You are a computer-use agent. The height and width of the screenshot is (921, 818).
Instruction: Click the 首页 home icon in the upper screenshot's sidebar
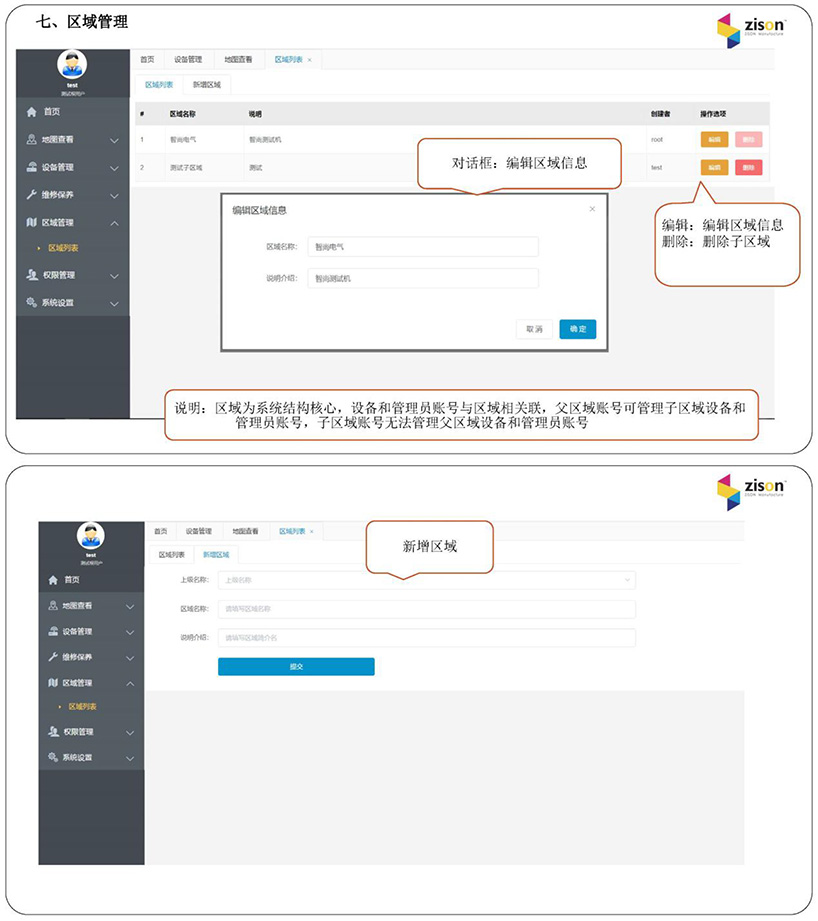[32, 112]
